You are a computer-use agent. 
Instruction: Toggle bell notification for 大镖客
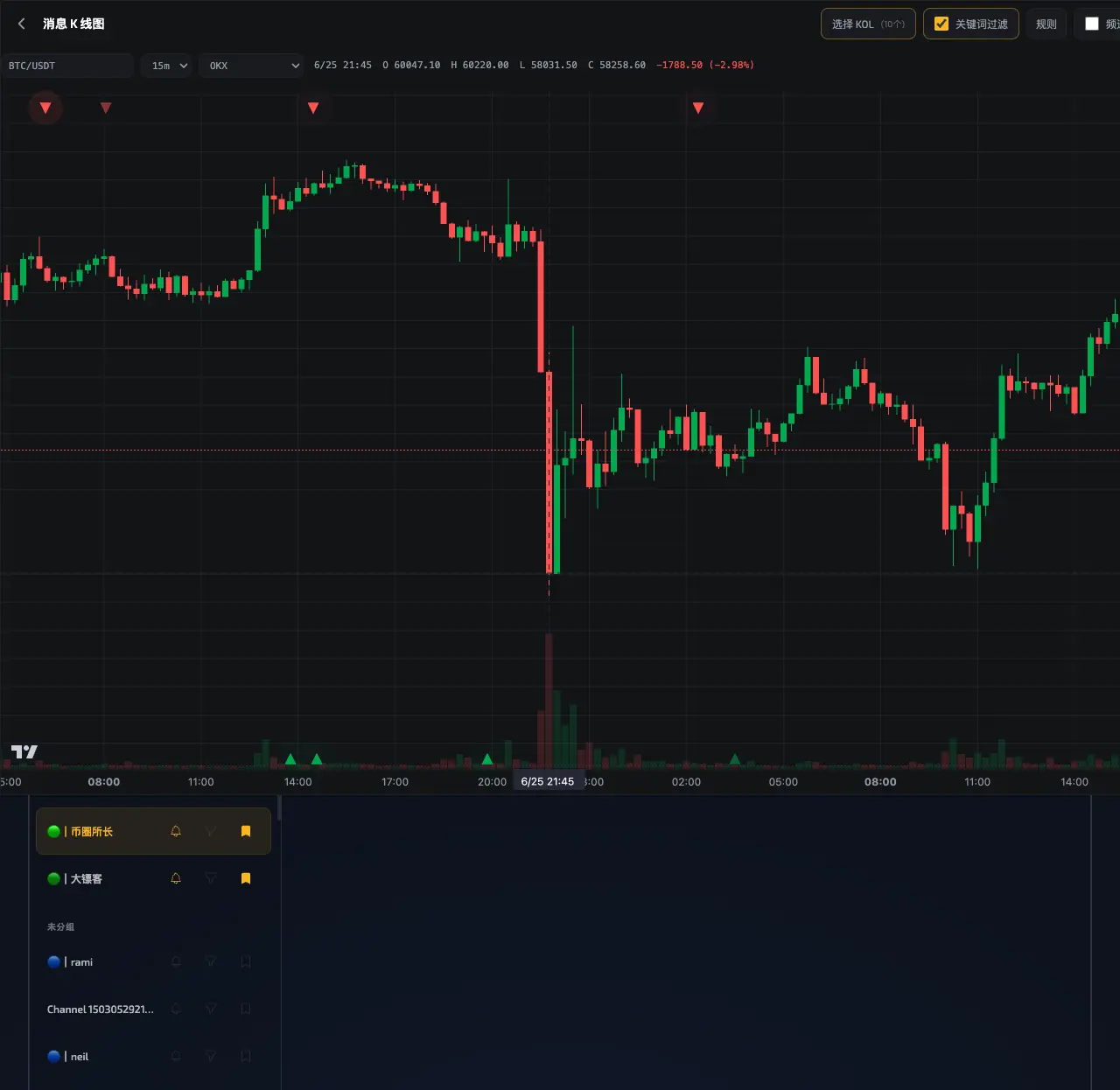pos(176,878)
